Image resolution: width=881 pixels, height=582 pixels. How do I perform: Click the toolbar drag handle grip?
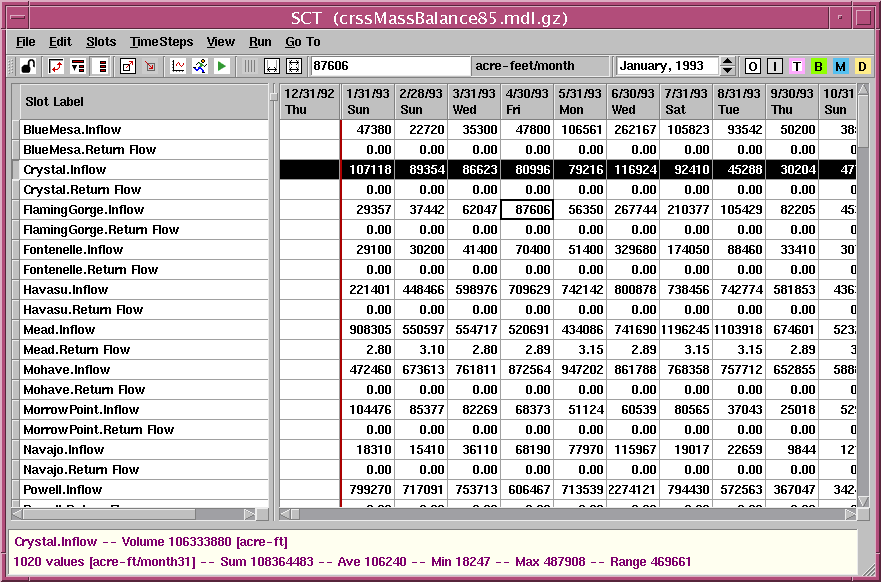11,66
